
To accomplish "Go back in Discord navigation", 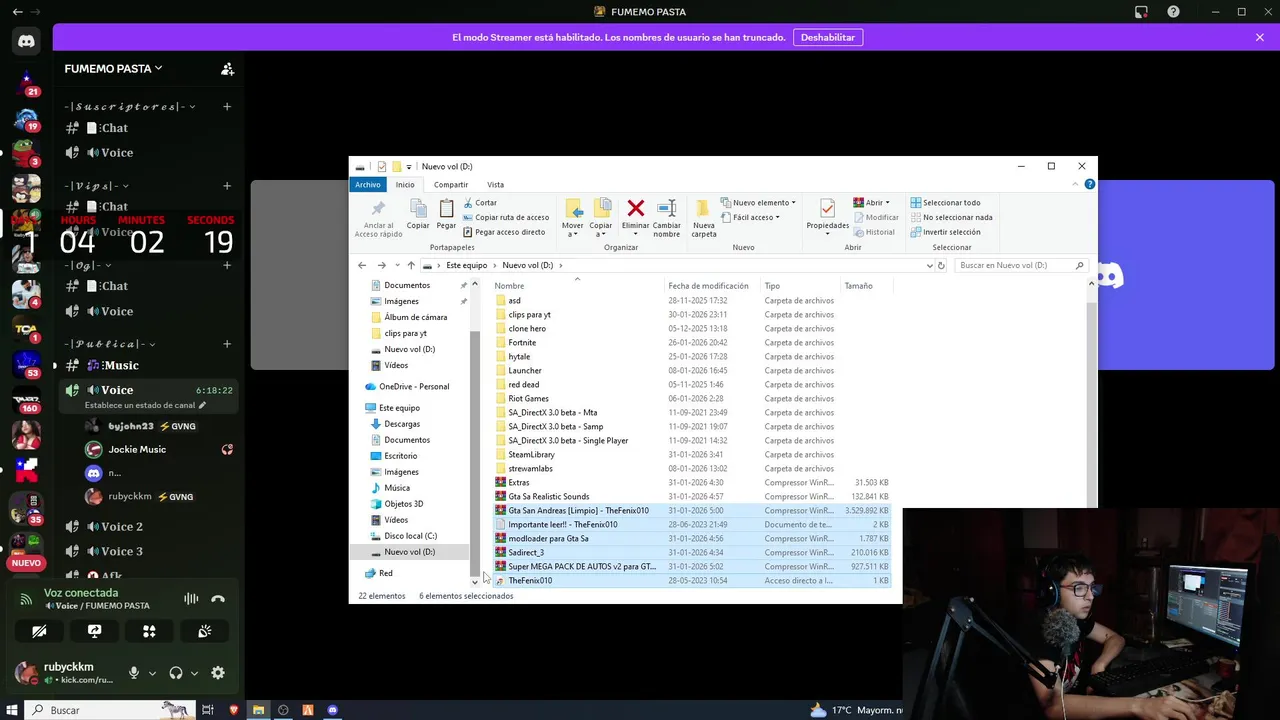I will [17, 12].
